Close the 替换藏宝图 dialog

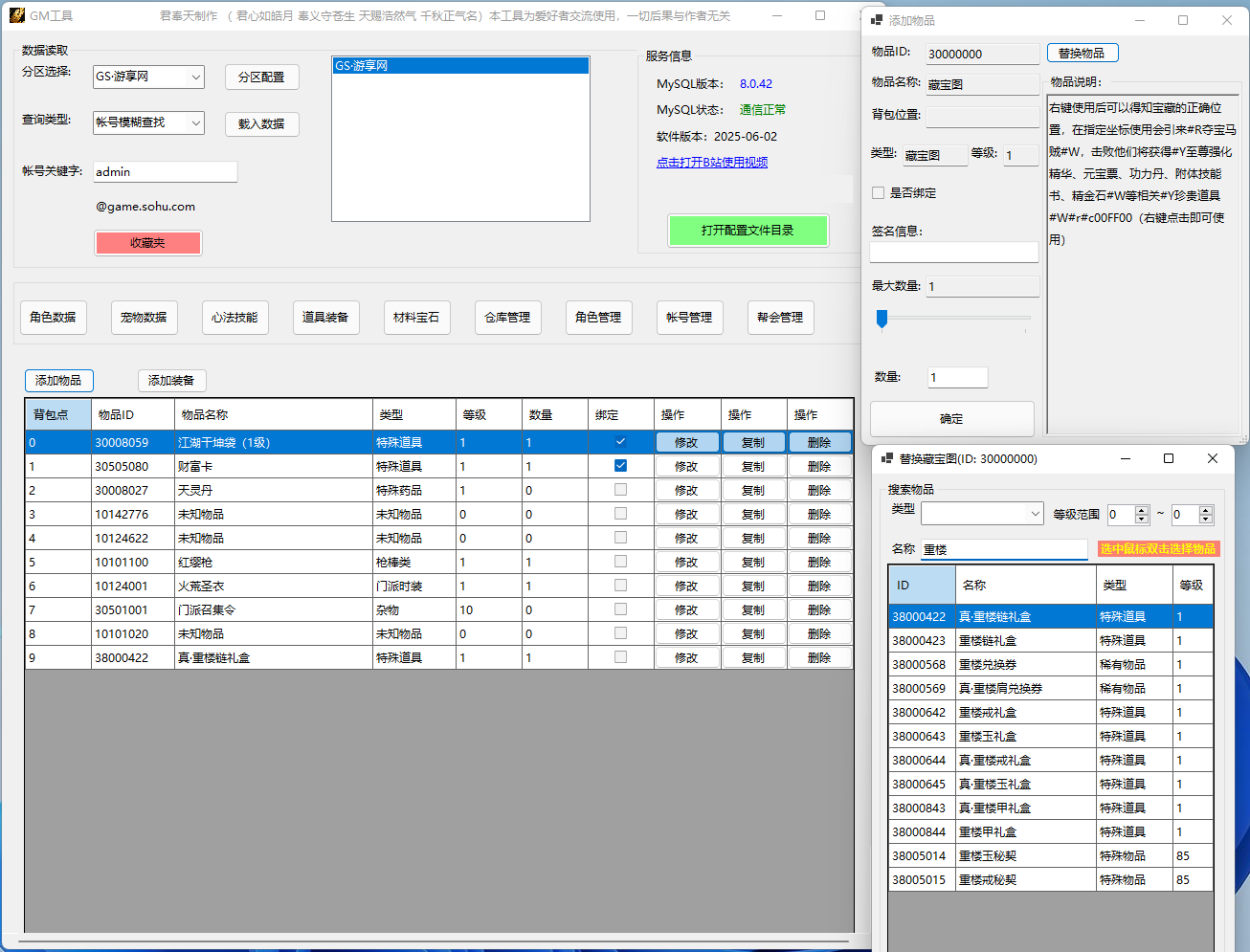pos(1212,459)
